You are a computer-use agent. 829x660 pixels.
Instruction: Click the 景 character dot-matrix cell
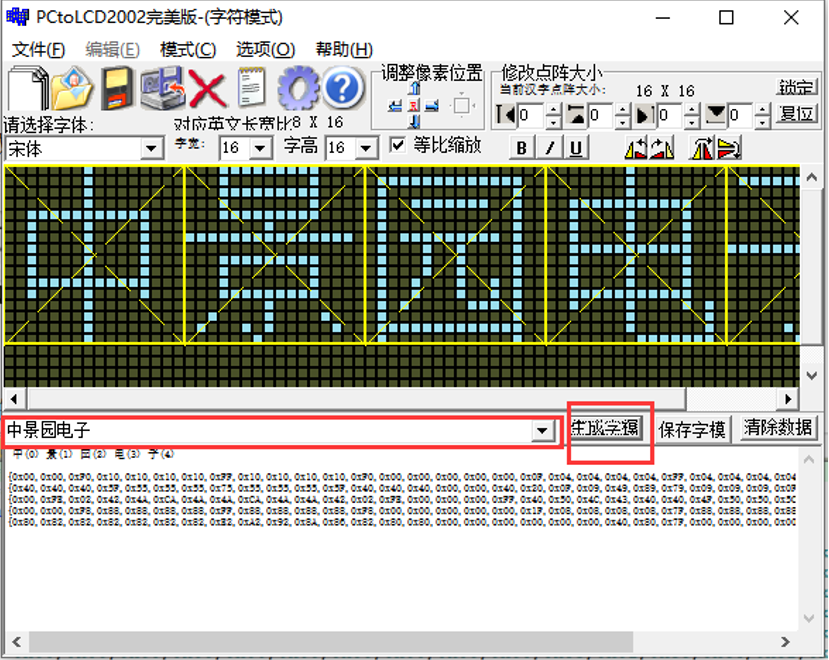point(275,255)
